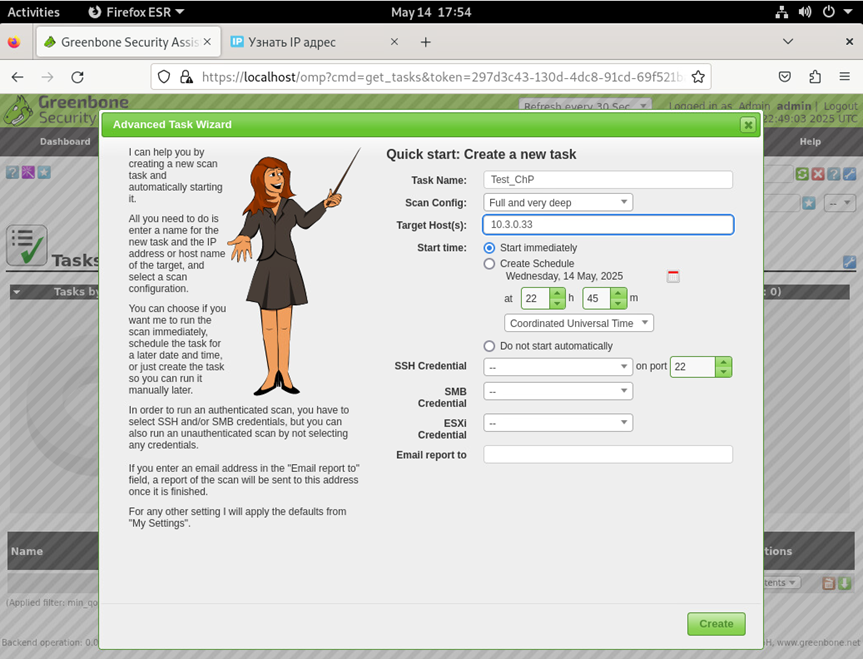This screenshot has width=863, height=659.
Task: Click the tracking protection shield icon
Action: pyautogui.click(x=165, y=77)
